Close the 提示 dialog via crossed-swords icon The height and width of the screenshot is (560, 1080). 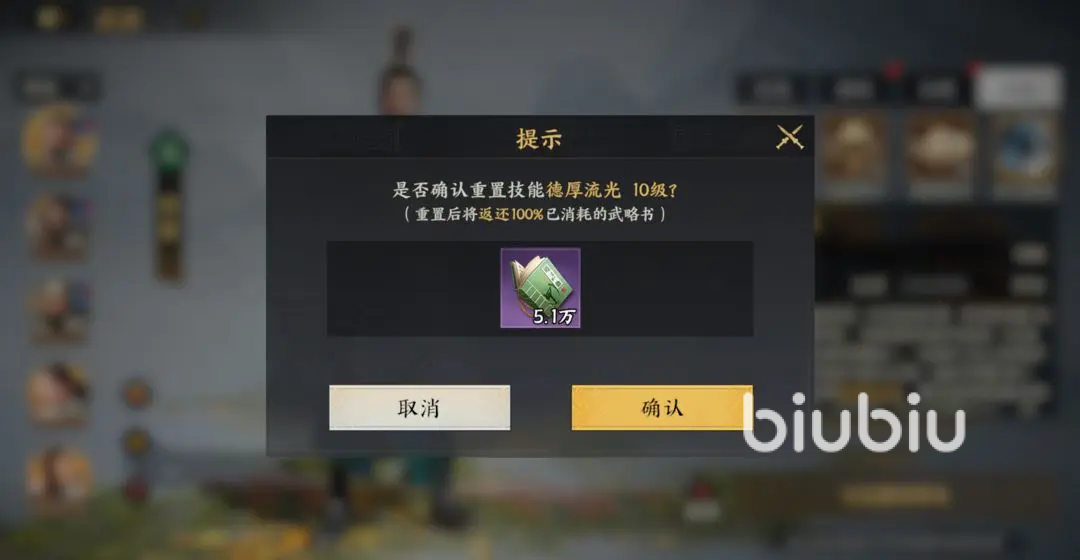[x=789, y=137]
